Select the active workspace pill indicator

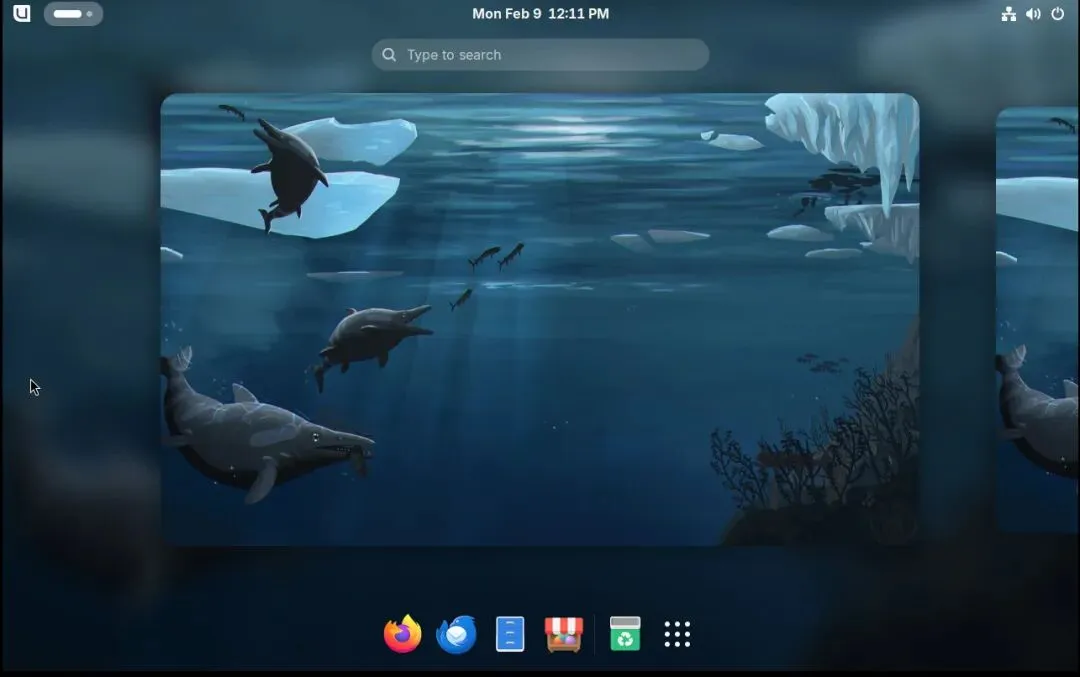tap(68, 14)
